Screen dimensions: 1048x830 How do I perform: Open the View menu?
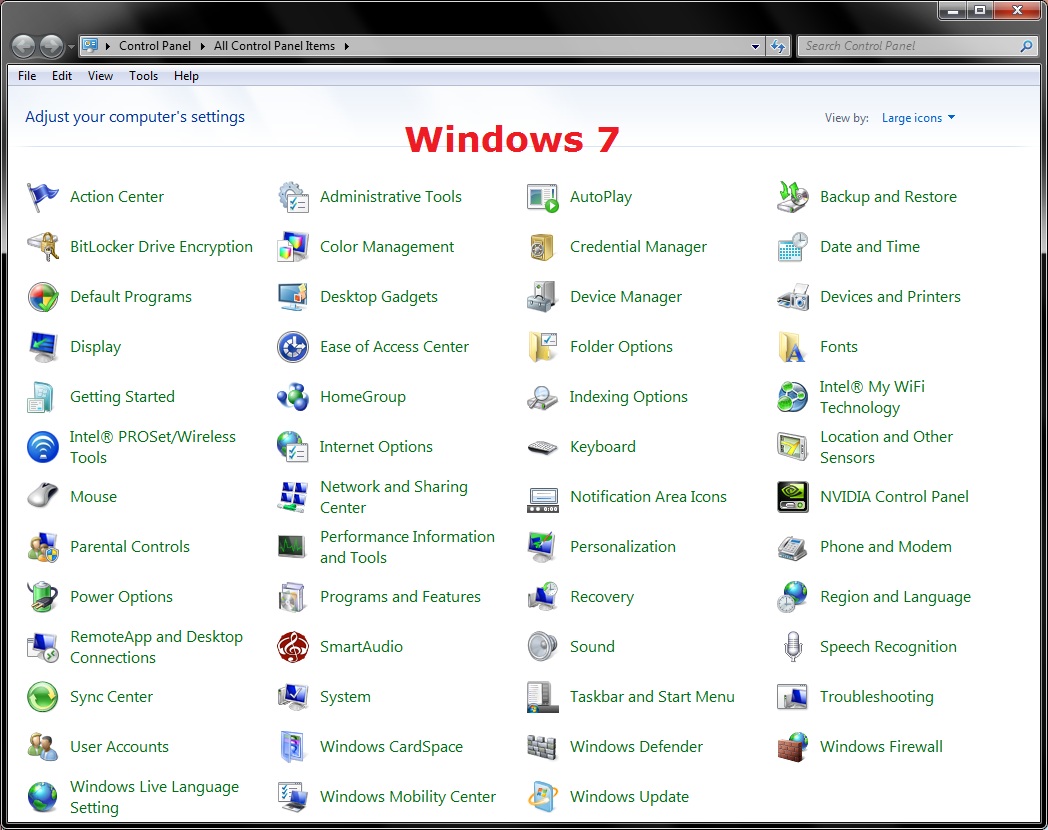(100, 76)
